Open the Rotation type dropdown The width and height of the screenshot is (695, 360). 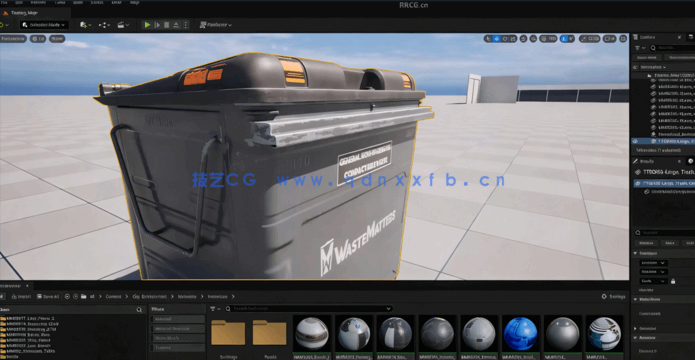click(x=653, y=272)
